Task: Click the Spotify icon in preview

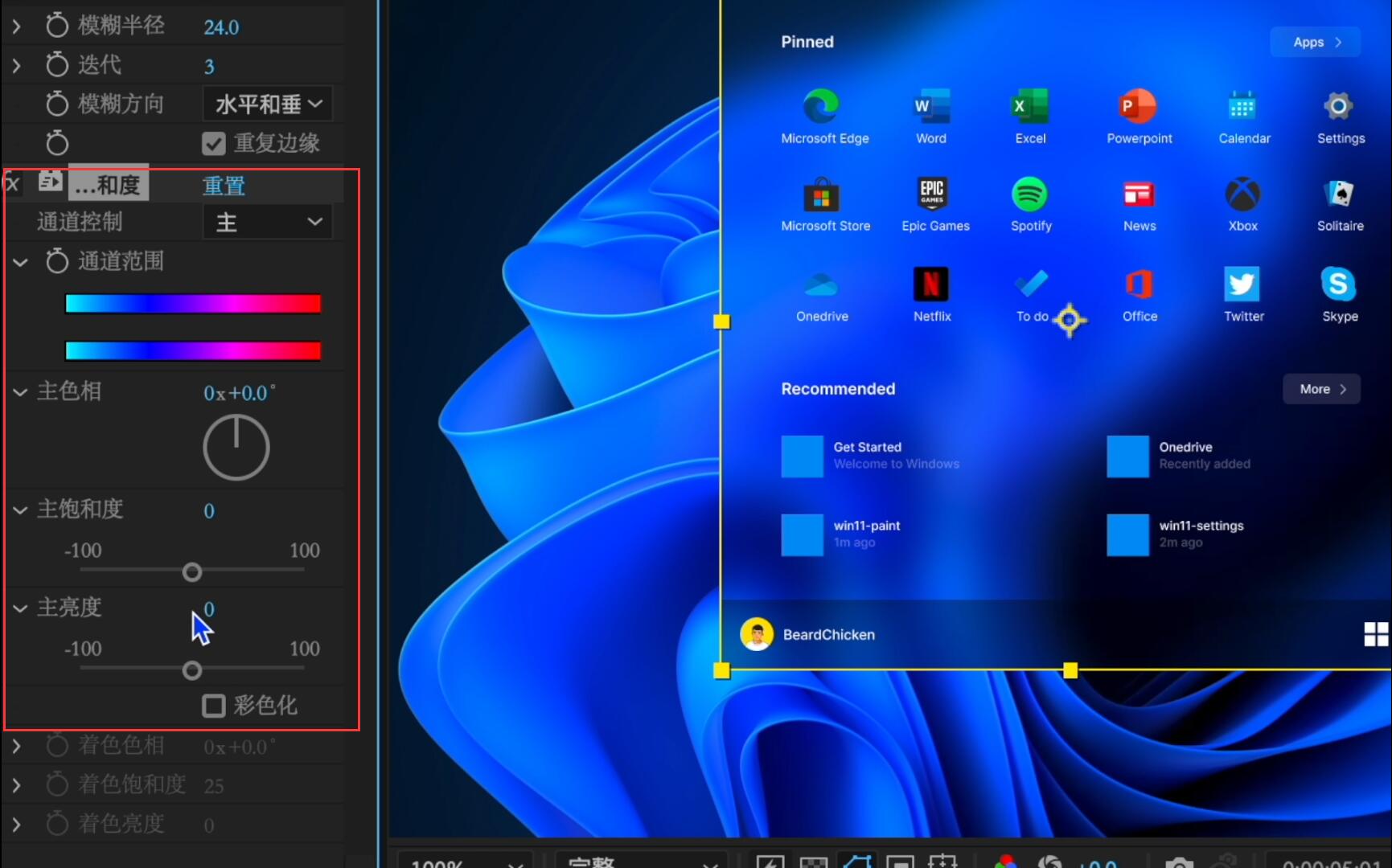Action: 1030,194
